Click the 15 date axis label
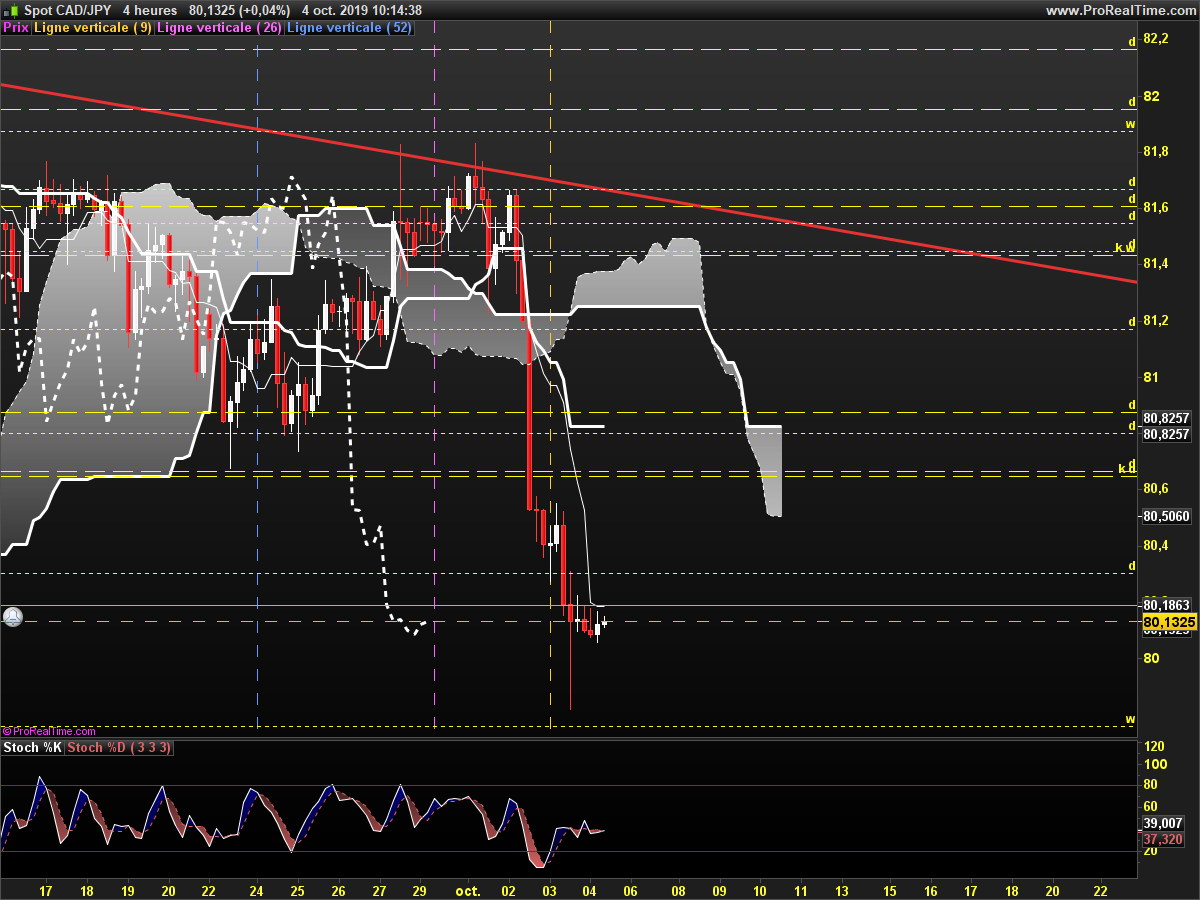The width and height of the screenshot is (1200, 900). (890, 889)
